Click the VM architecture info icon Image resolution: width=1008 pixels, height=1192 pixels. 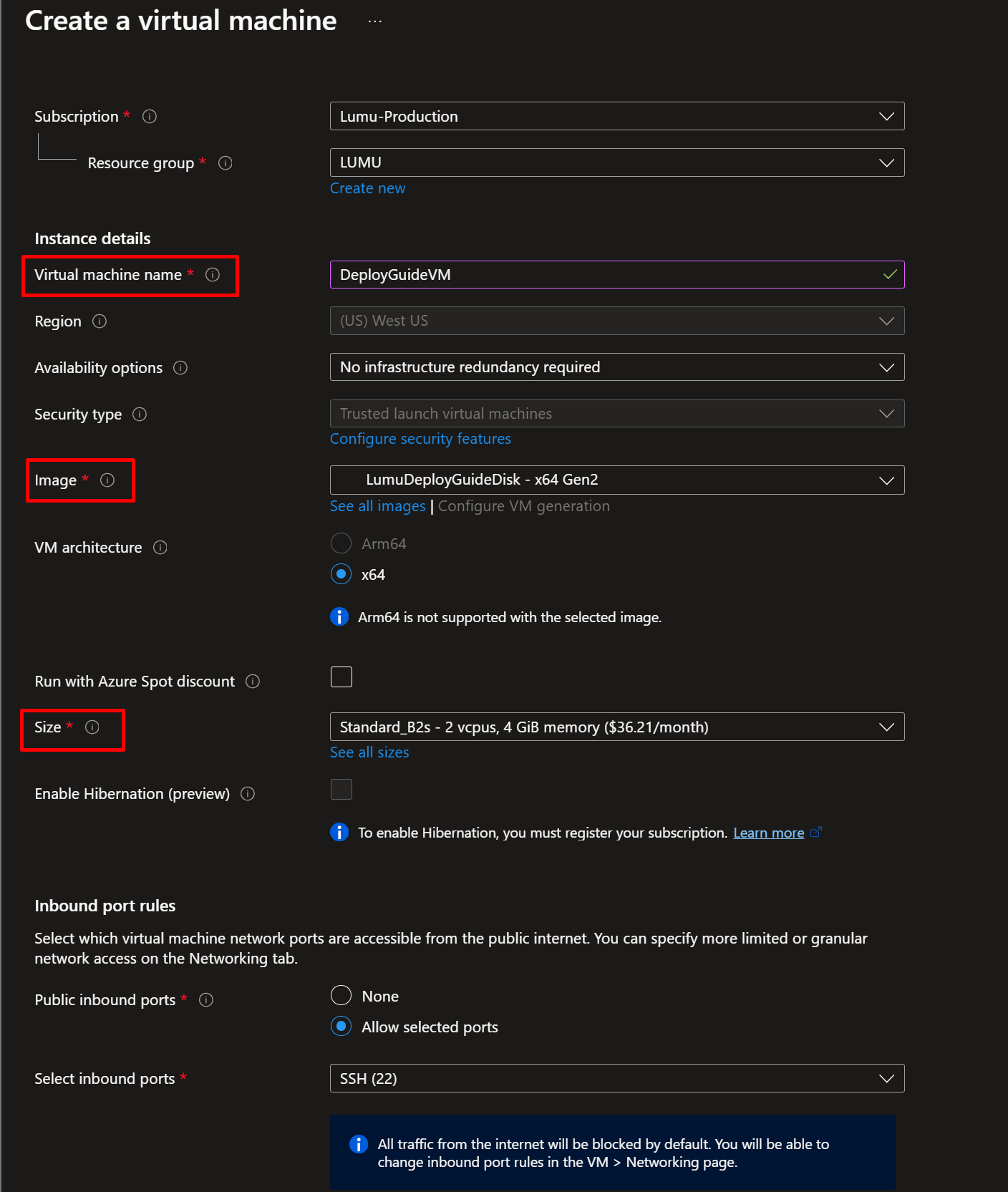pyautogui.click(x=160, y=548)
